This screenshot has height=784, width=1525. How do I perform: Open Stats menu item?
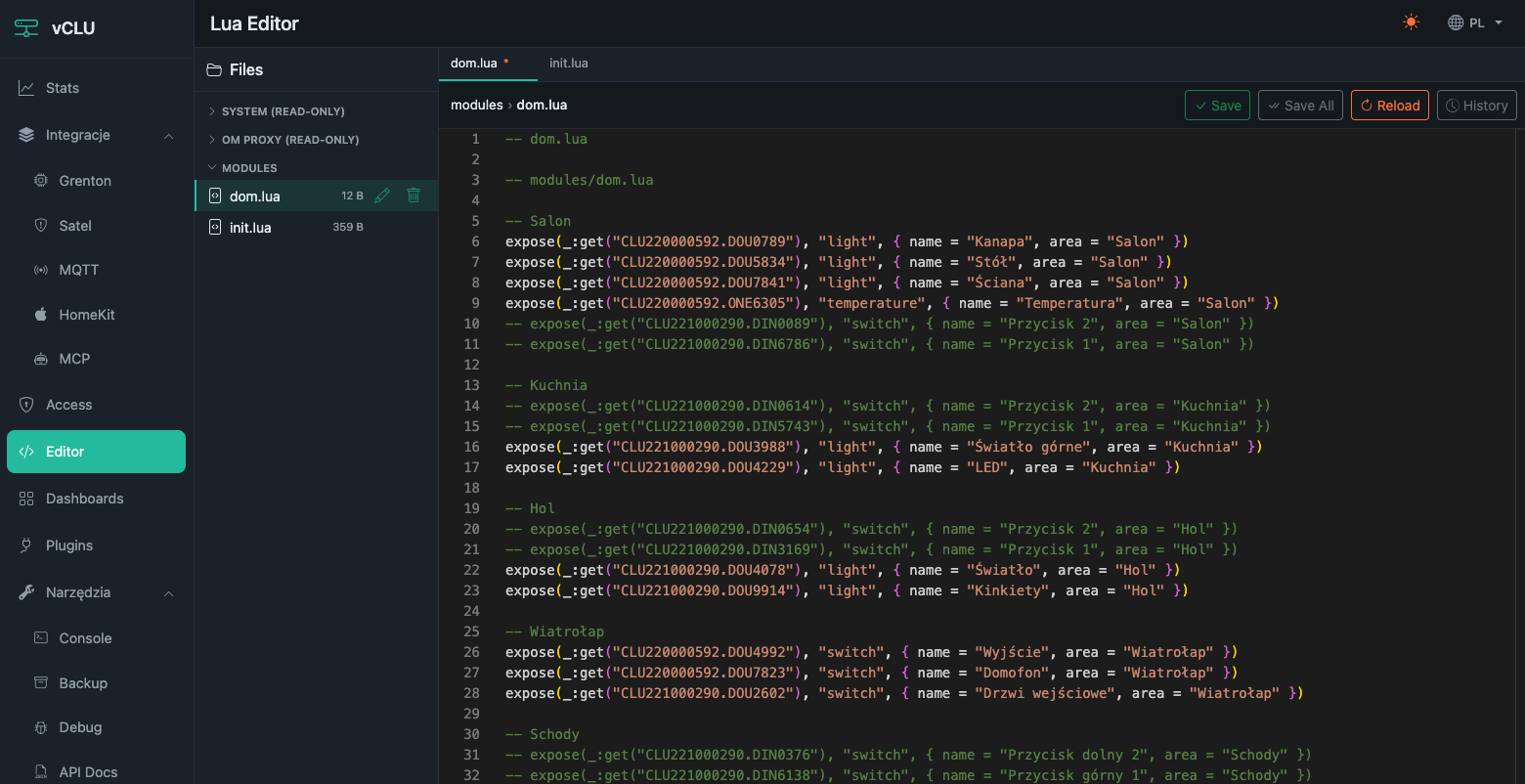click(96, 88)
